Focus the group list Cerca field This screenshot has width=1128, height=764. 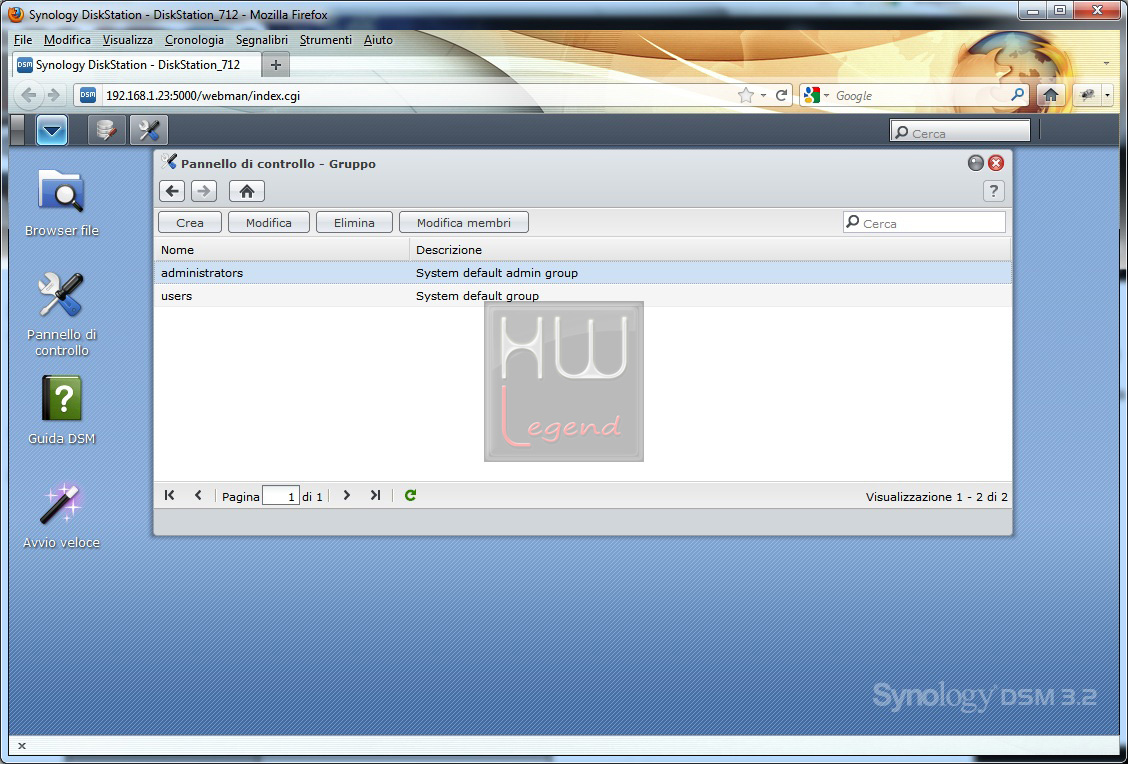[924, 222]
